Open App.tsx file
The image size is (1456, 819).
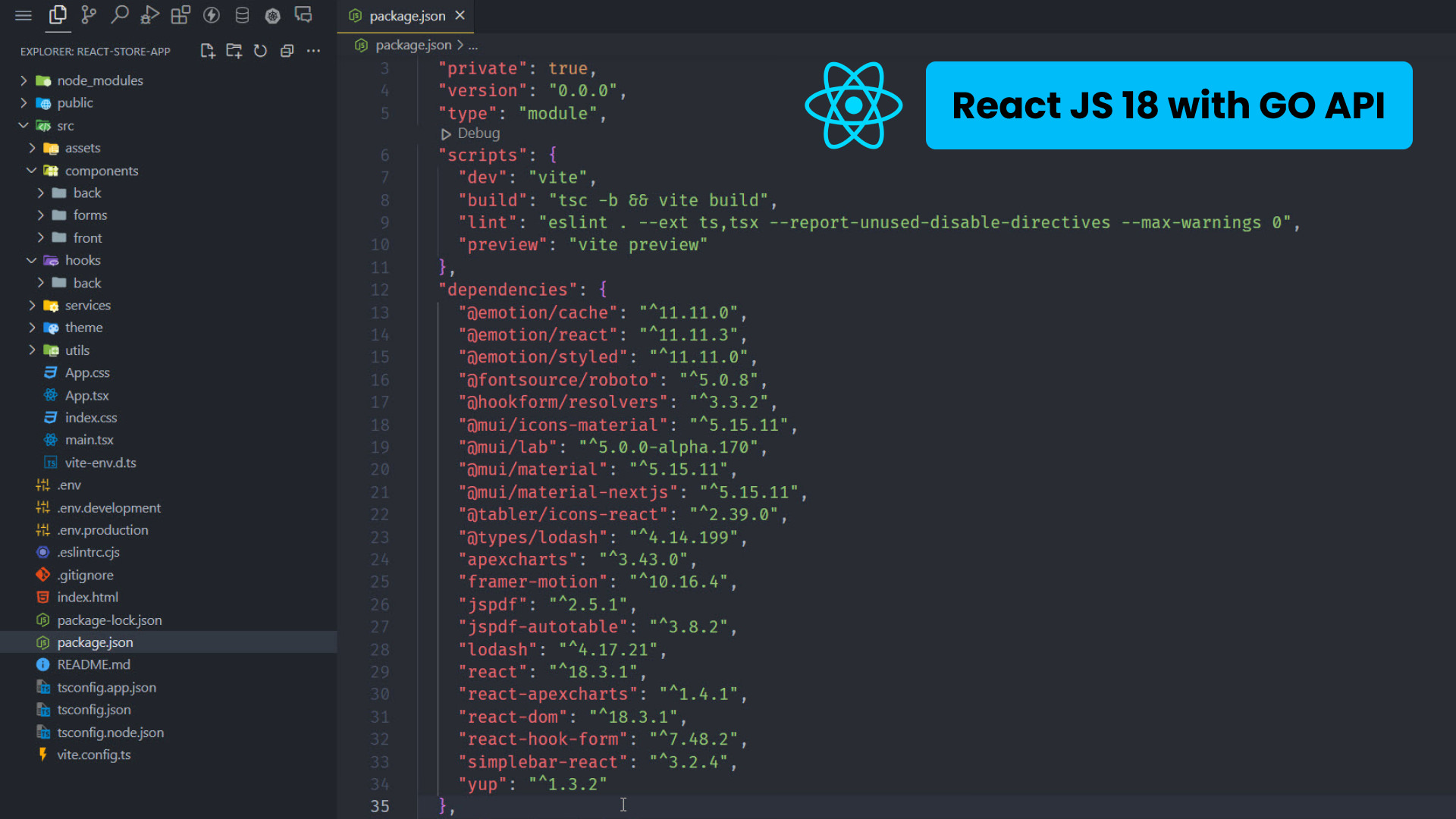pos(86,395)
